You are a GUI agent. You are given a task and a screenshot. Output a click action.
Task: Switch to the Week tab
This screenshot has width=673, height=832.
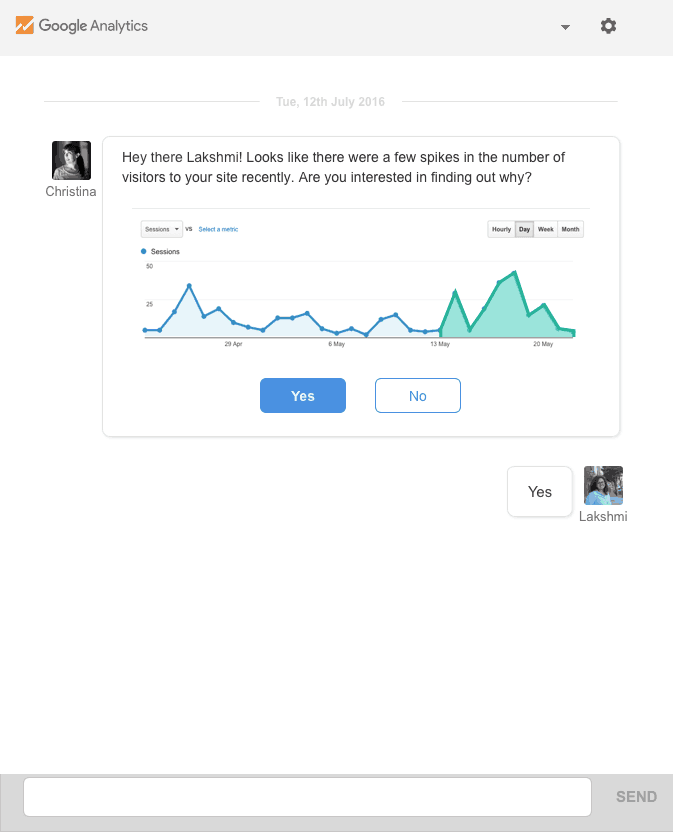coord(546,229)
